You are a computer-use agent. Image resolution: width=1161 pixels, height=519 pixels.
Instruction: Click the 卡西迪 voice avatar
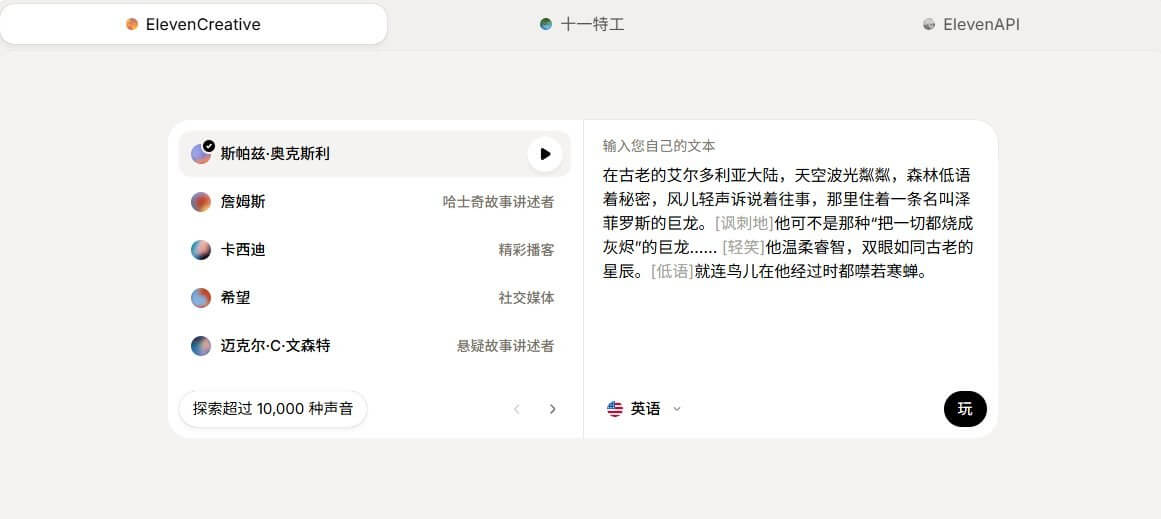tap(201, 250)
